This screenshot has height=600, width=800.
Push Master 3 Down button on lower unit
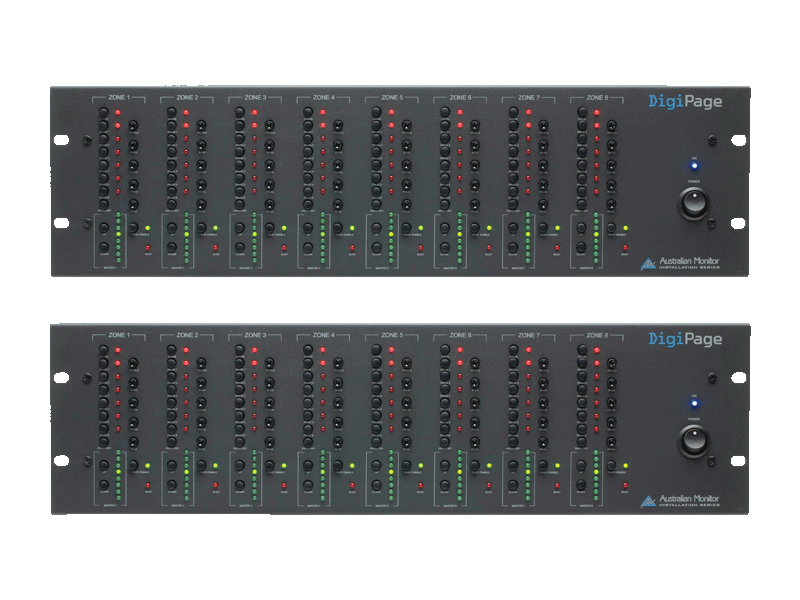(x=240, y=485)
